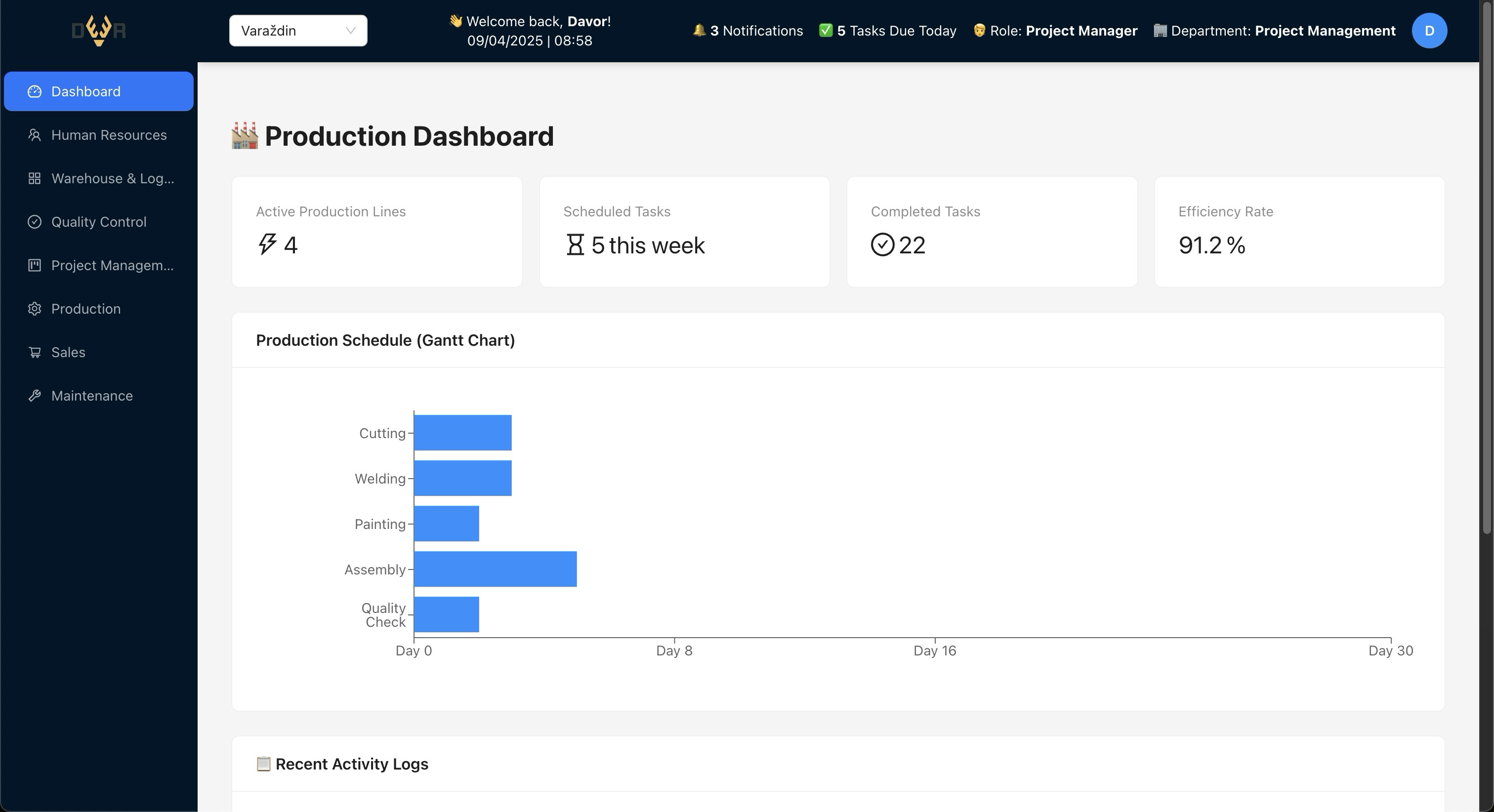Click the dropdown chevron arrow beside Varaždin
Image resolution: width=1494 pixels, height=812 pixels.
pyautogui.click(x=350, y=31)
